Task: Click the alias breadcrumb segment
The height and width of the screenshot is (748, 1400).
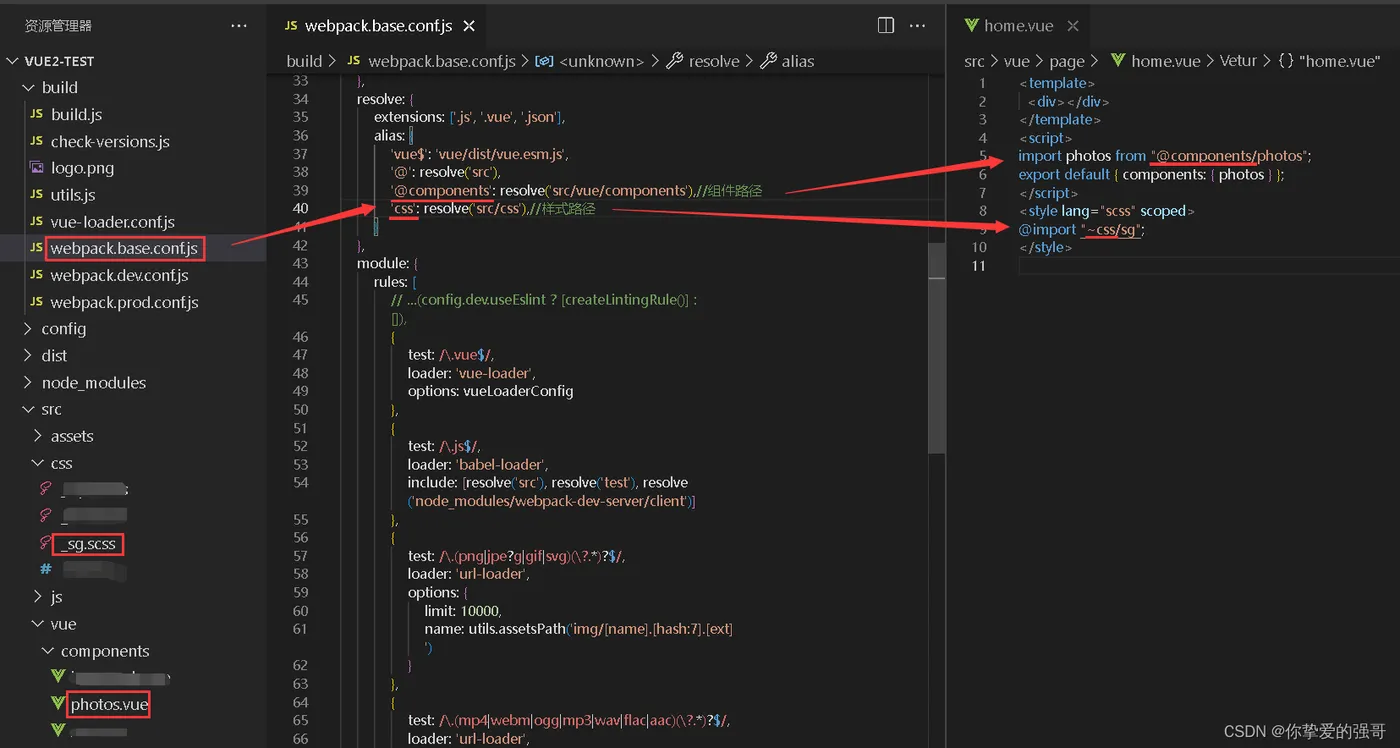Action: pyautogui.click(x=797, y=61)
